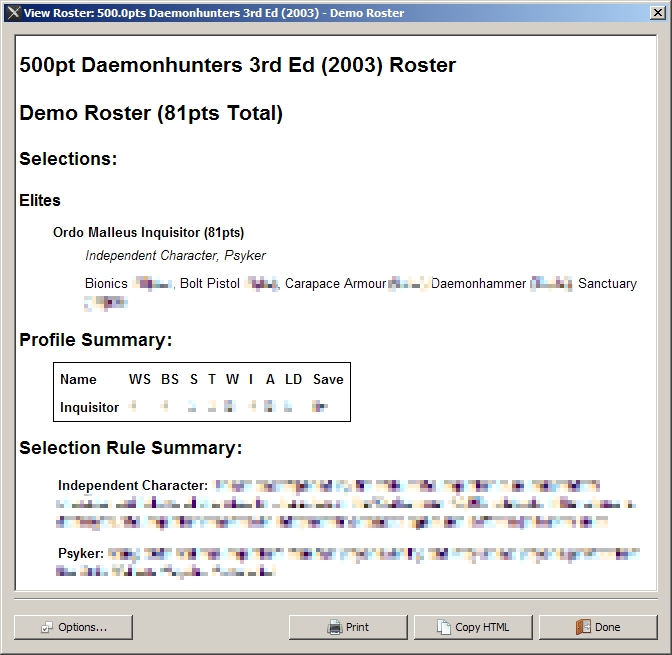Click the 'Selection Rule Summary:' heading
672x655 pixels.
click(x=131, y=448)
